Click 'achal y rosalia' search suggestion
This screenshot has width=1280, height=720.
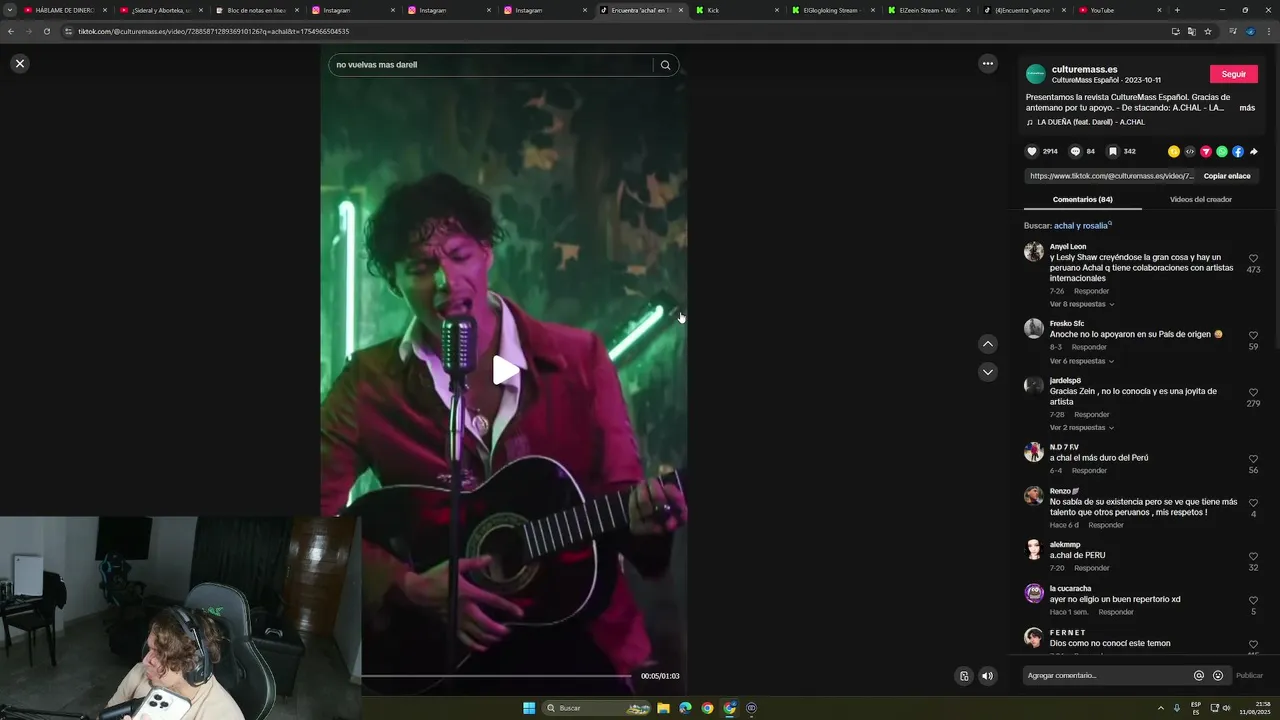click(1081, 226)
